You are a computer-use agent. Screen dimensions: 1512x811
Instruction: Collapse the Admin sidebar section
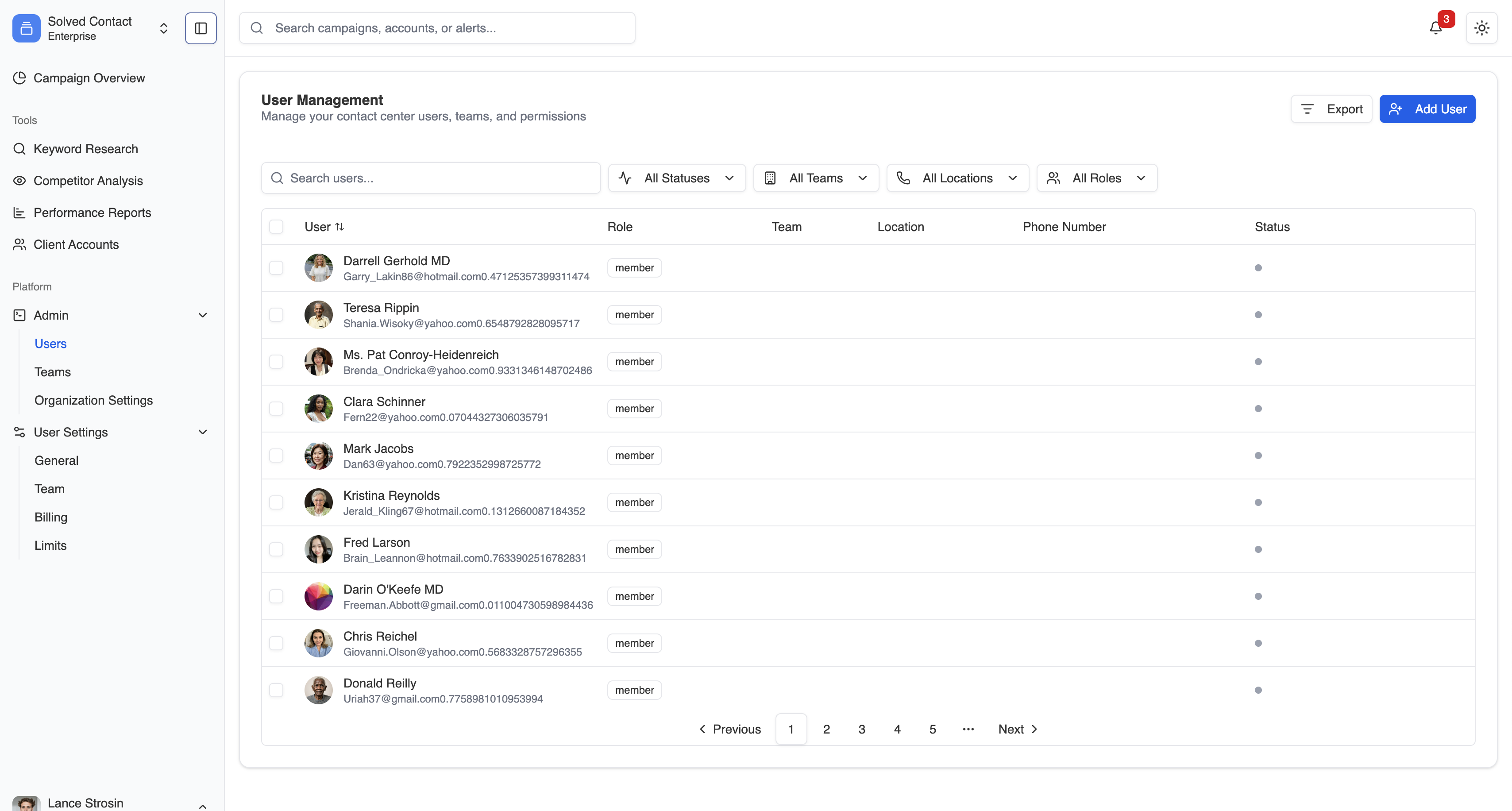tap(203, 315)
